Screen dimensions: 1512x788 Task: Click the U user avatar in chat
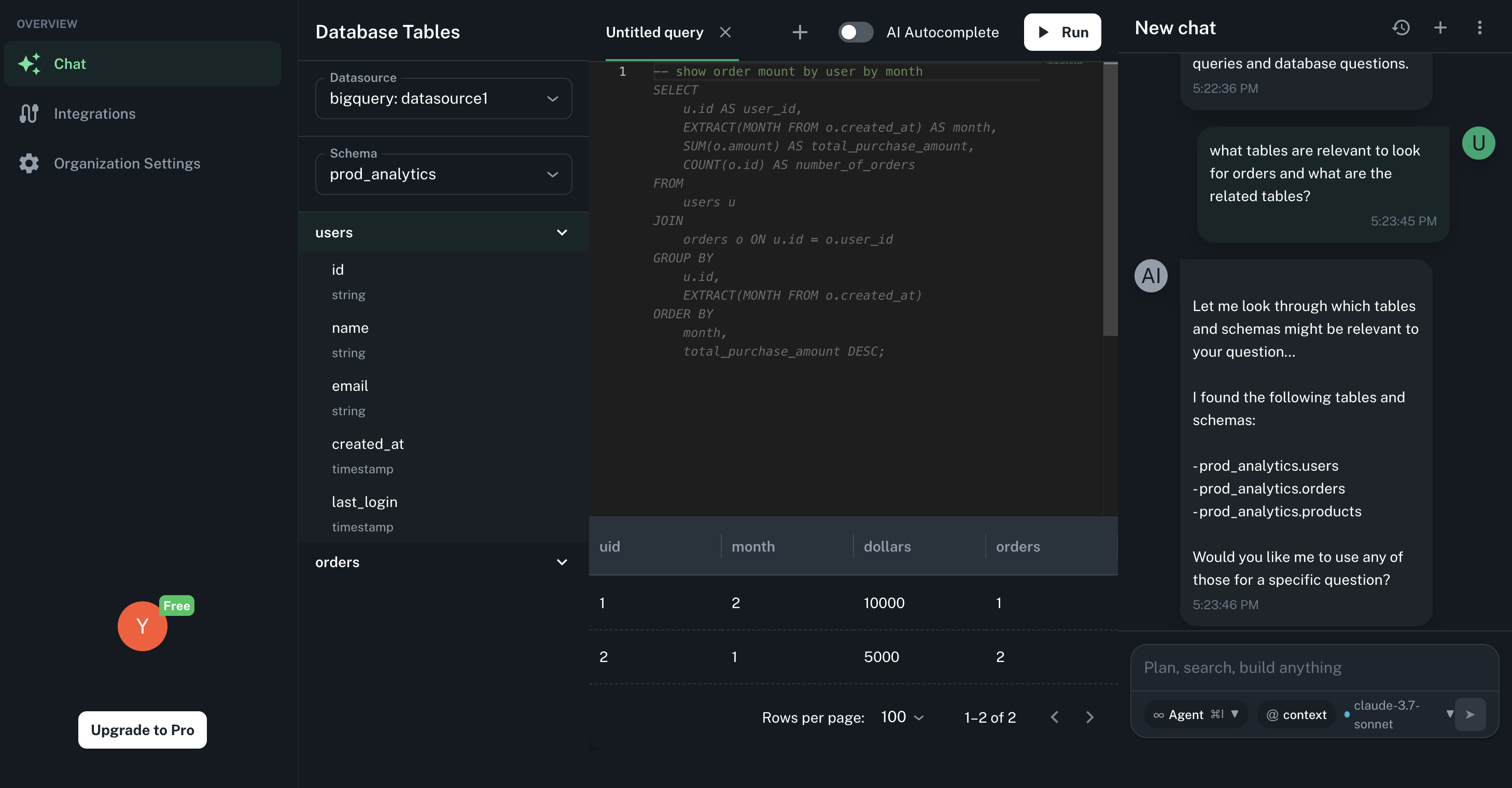[x=1478, y=143]
